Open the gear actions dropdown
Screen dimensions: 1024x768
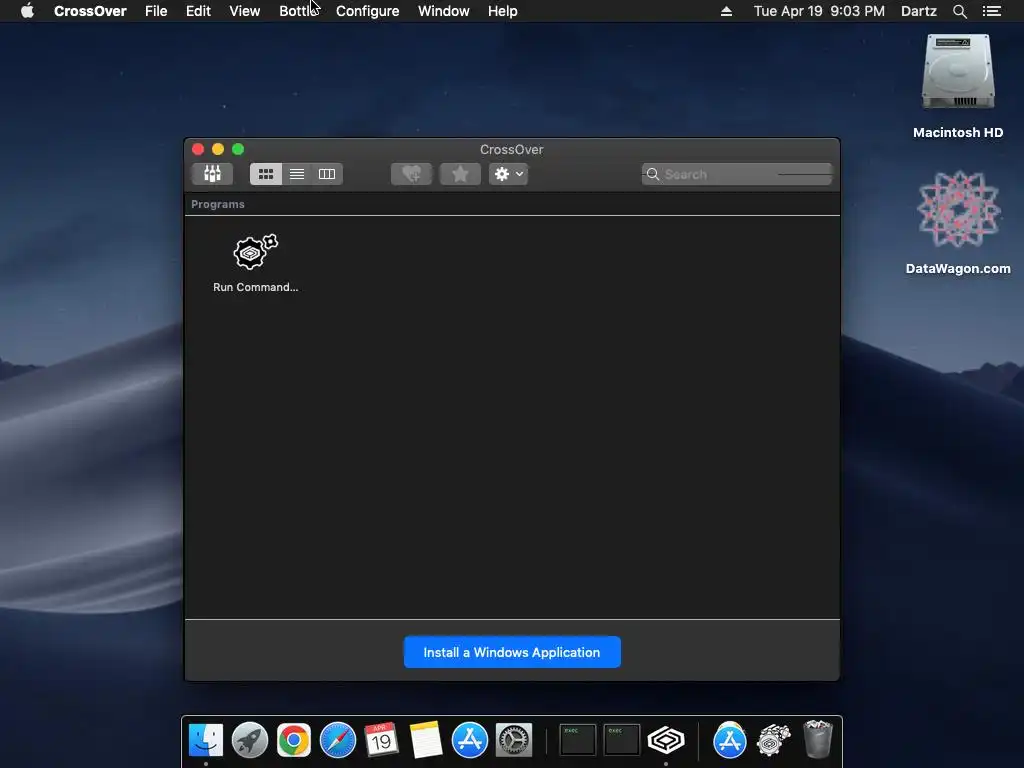click(509, 174)
